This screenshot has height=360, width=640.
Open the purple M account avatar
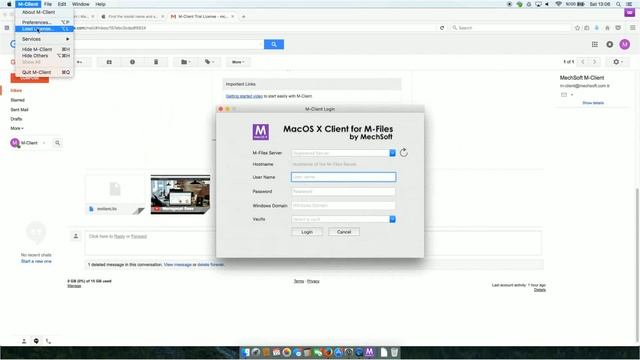(624, 44)
